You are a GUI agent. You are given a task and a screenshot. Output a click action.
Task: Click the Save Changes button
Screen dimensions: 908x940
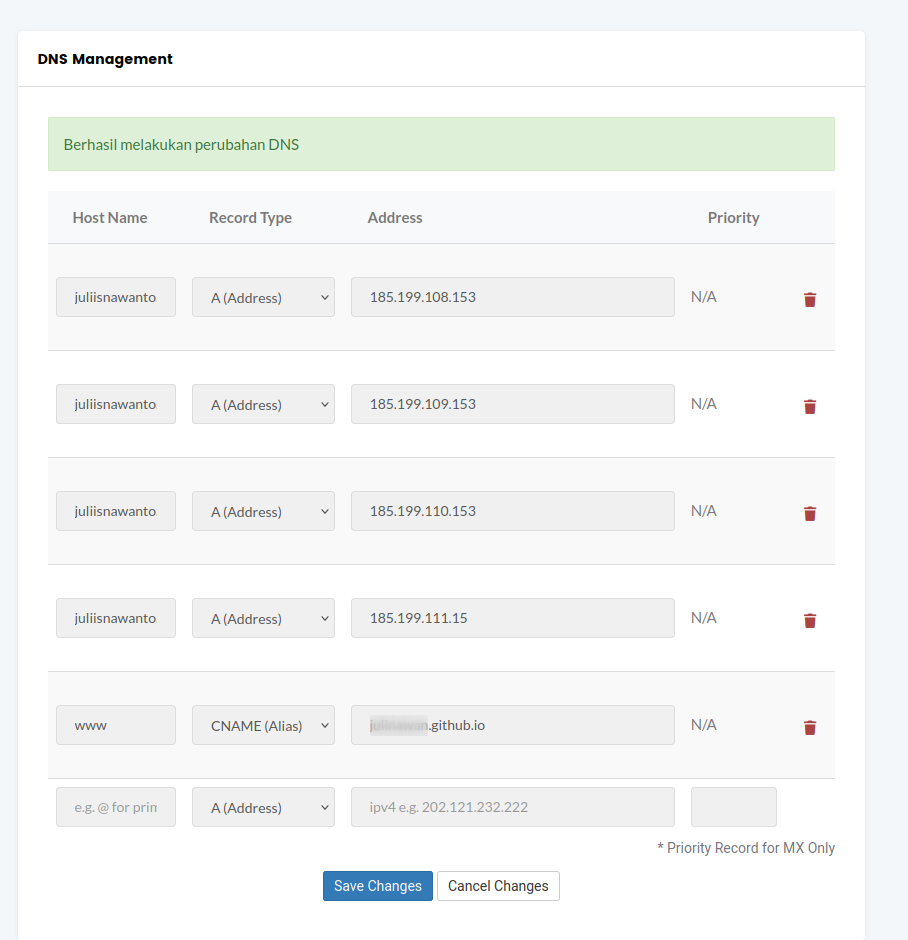[378, 886]
